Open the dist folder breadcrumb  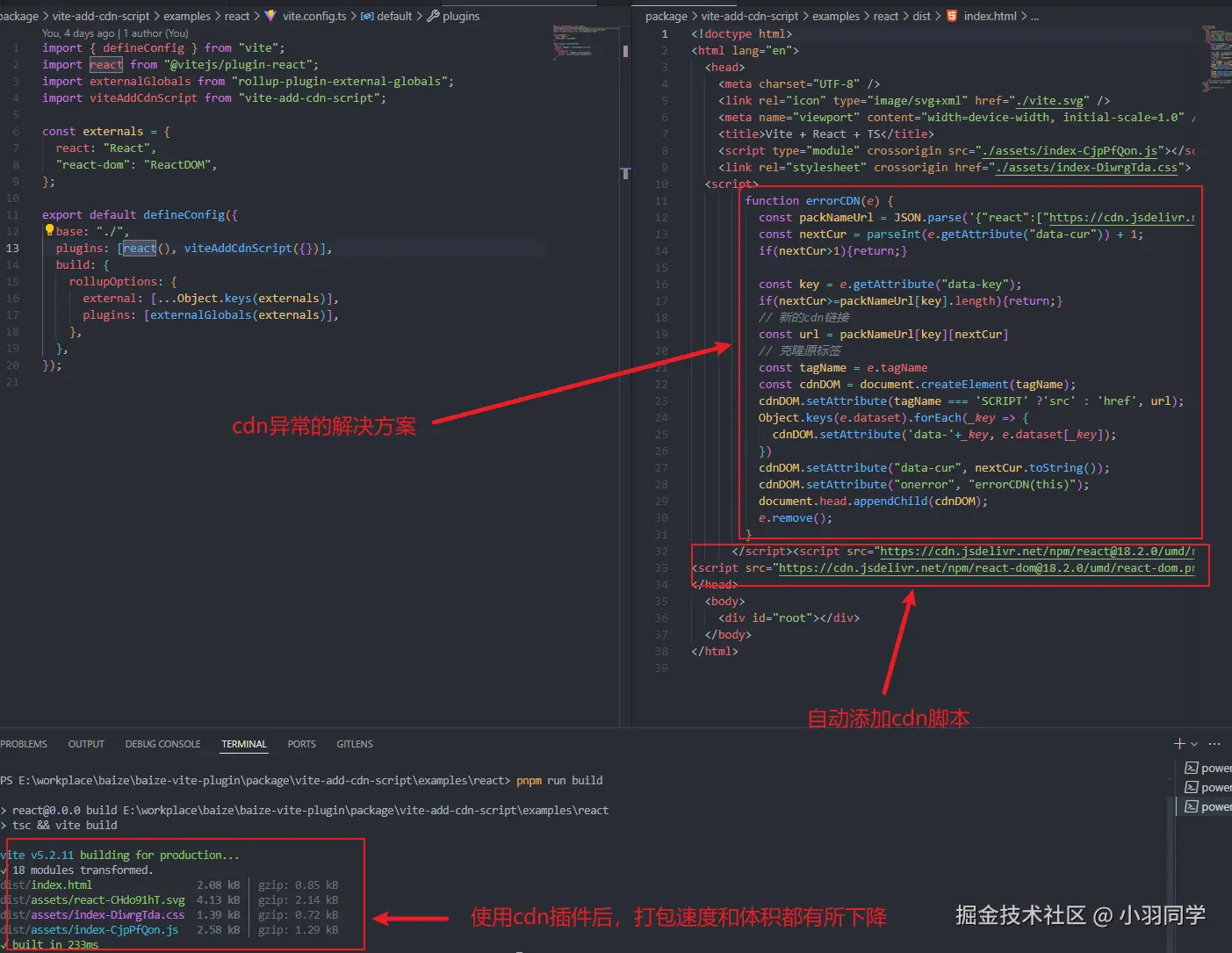[921, 16]
